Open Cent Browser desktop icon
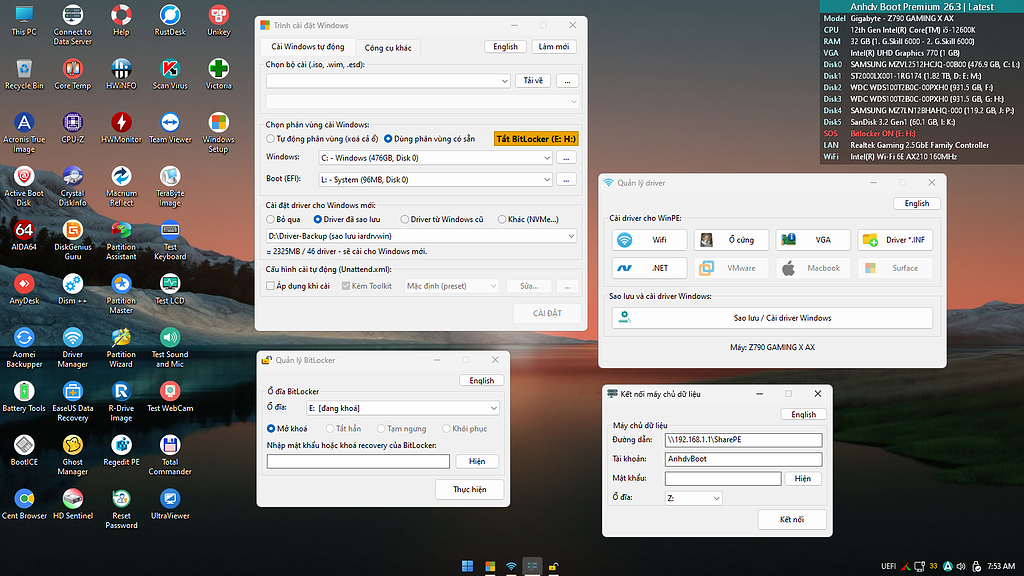The image size is (1024, 576). [x=24, y=504]
